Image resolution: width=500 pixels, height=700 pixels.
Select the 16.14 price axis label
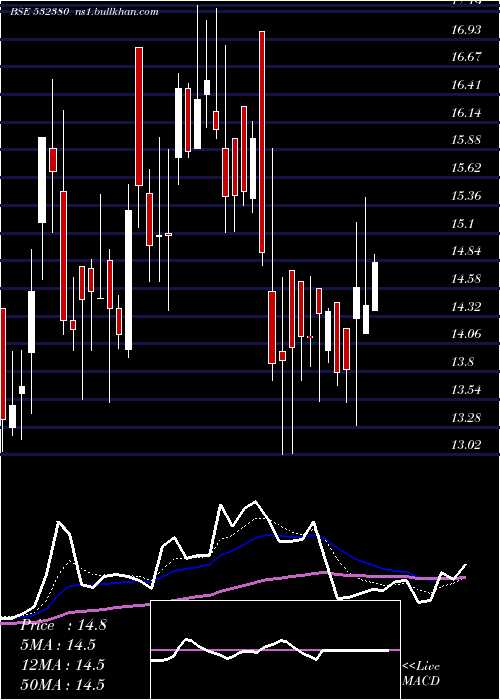point(466,112)
